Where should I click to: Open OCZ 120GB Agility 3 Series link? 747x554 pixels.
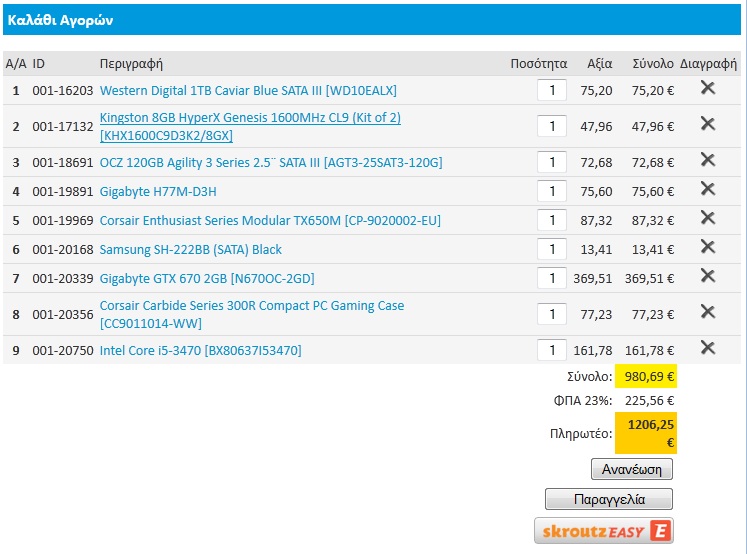point(271,163)
